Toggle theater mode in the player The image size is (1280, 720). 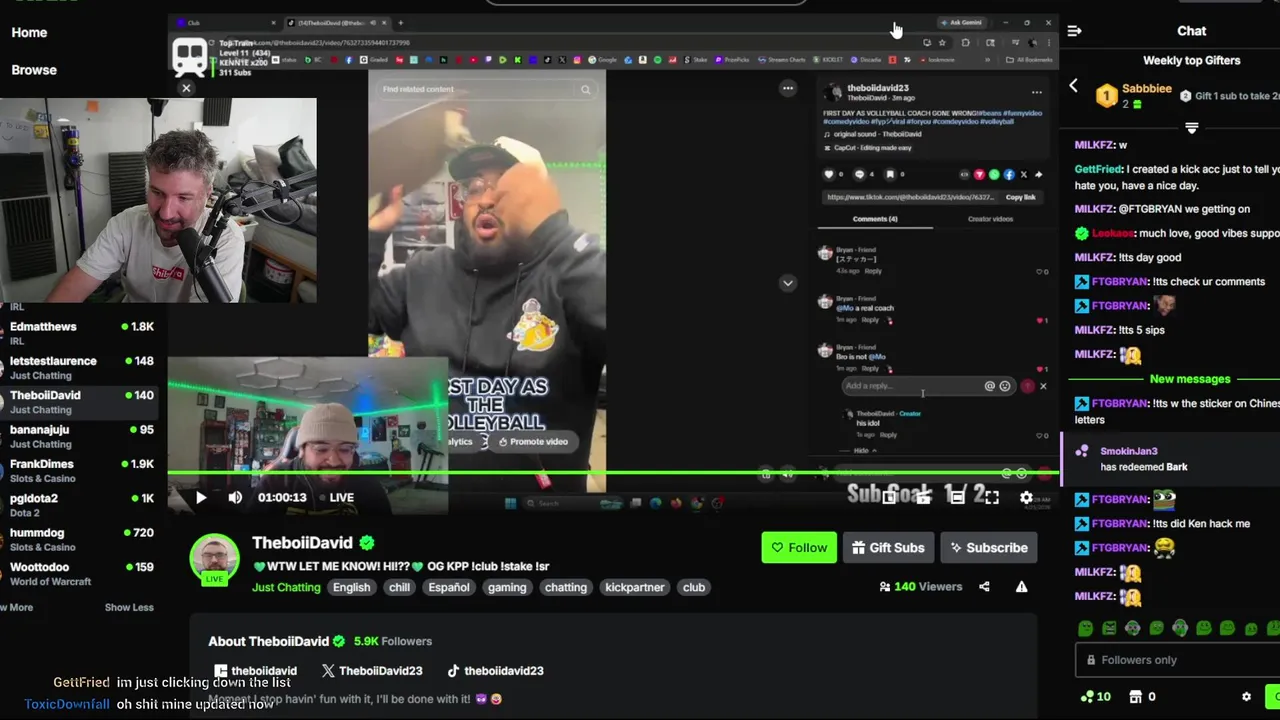pyautogui.click(x=957, y=497)
